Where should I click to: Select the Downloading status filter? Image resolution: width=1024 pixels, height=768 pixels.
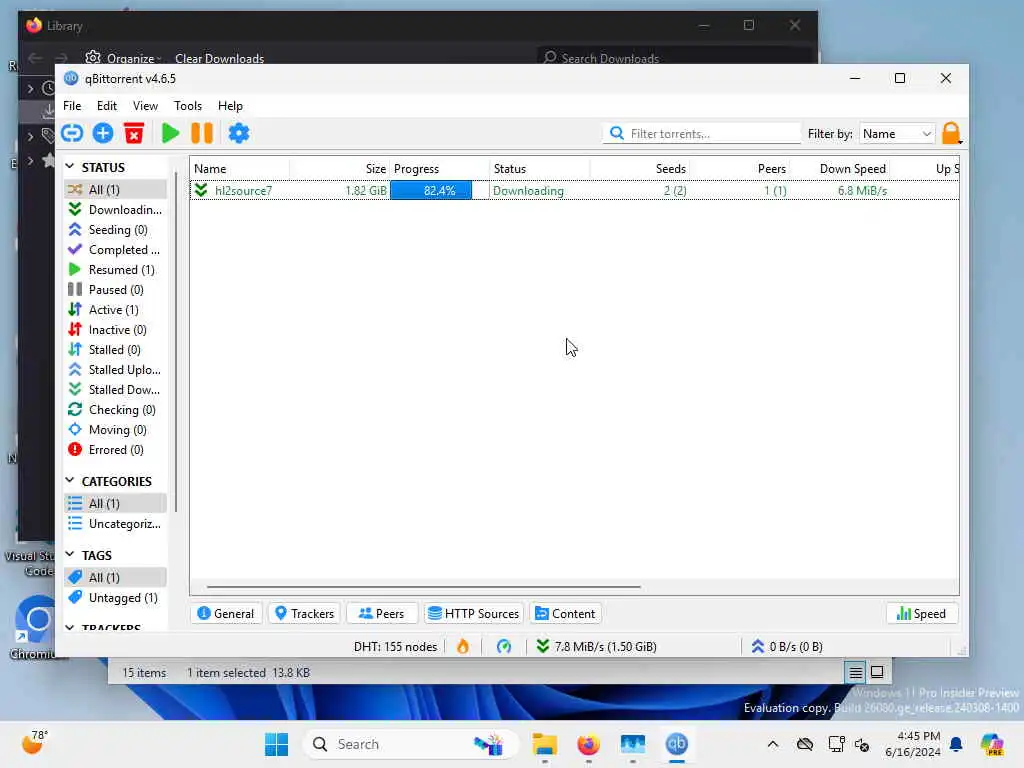[115, 210]
